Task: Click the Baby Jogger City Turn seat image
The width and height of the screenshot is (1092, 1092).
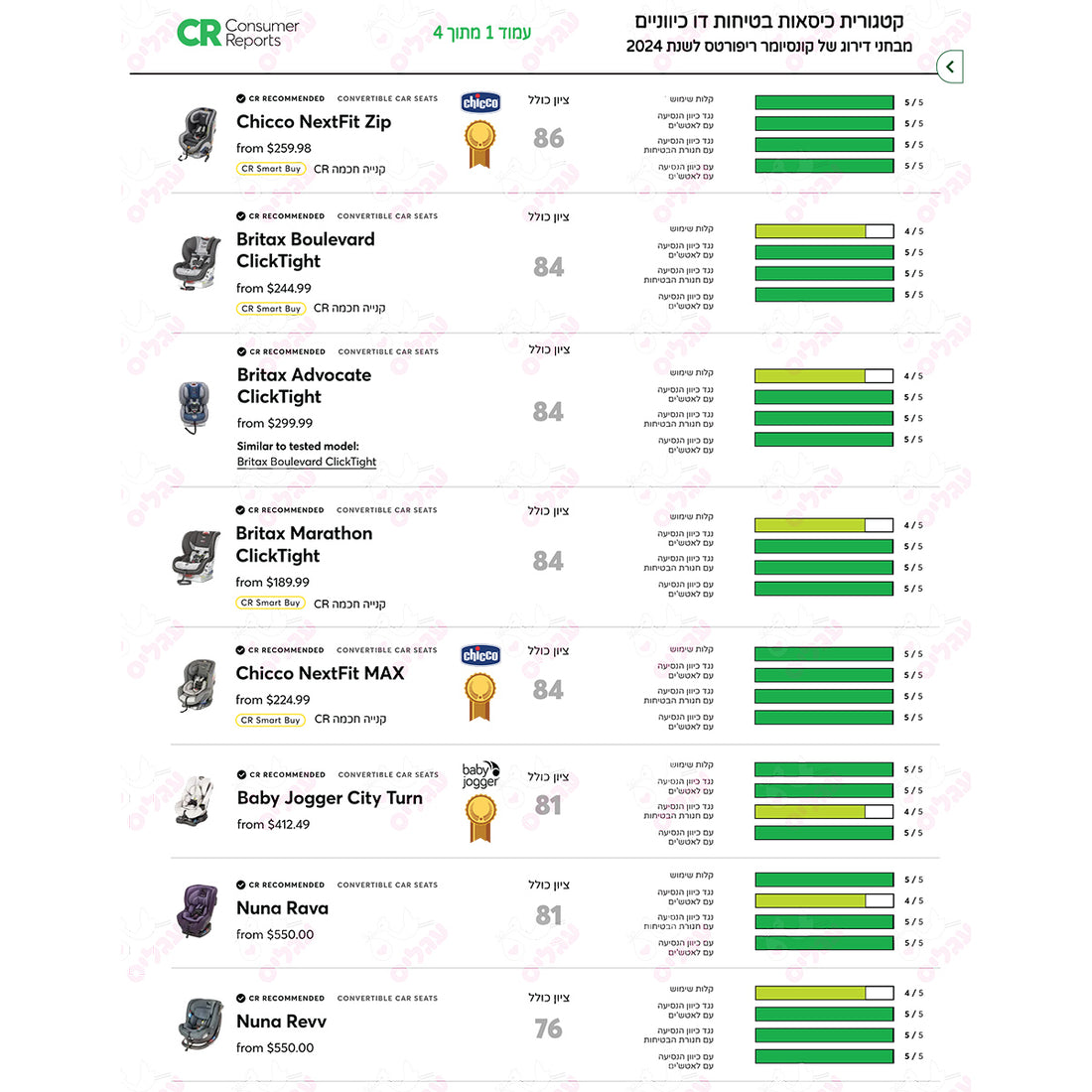Action: pyautogui.click(x=195, y=801)
